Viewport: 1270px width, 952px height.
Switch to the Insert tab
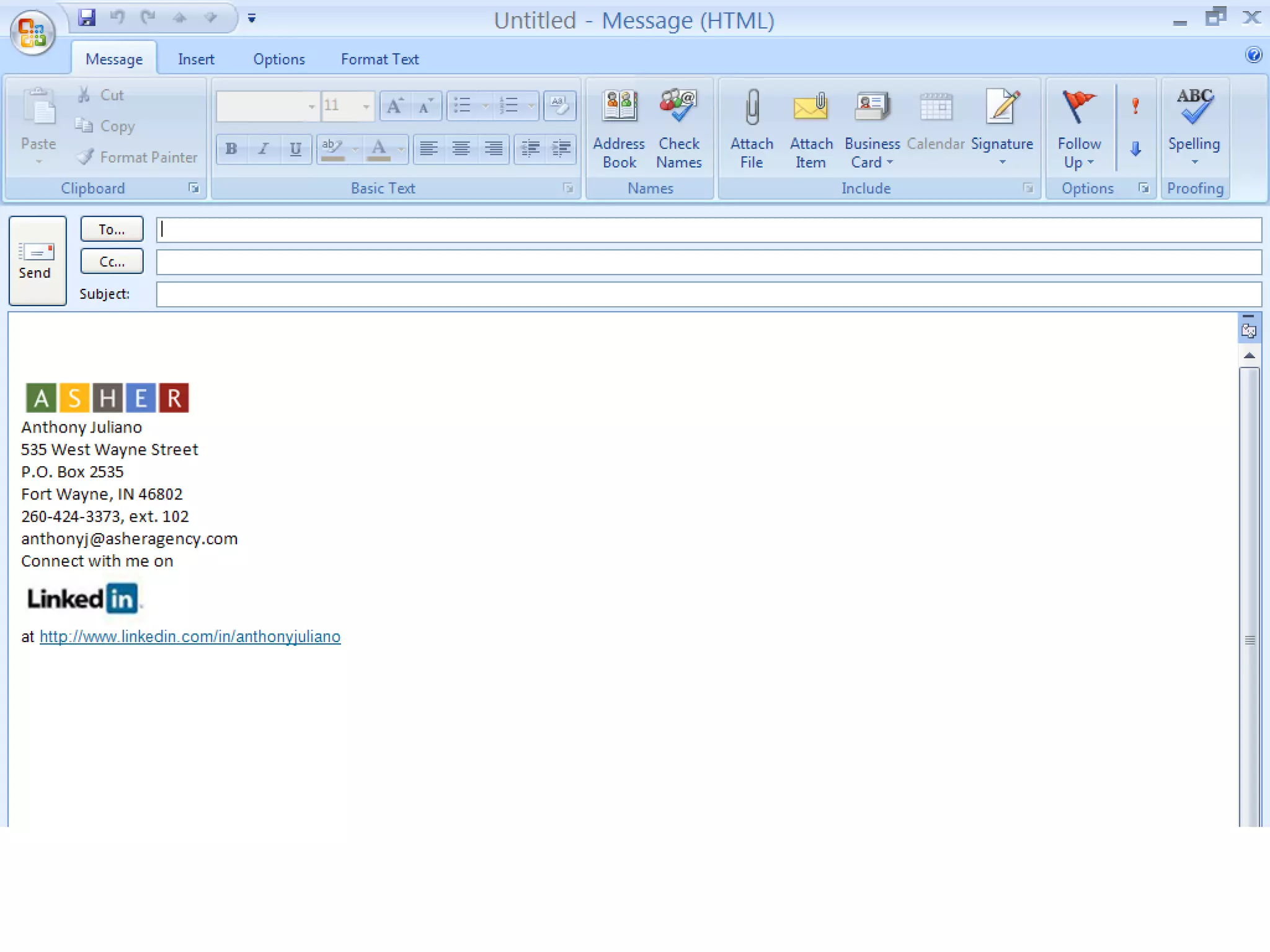196,59
